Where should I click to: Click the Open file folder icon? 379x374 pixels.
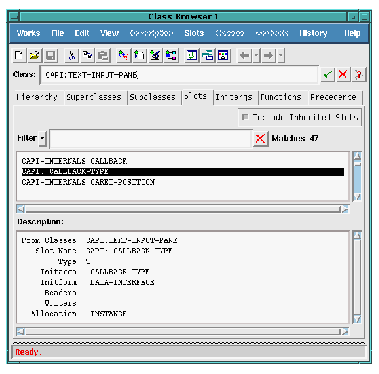pos(35,55)
